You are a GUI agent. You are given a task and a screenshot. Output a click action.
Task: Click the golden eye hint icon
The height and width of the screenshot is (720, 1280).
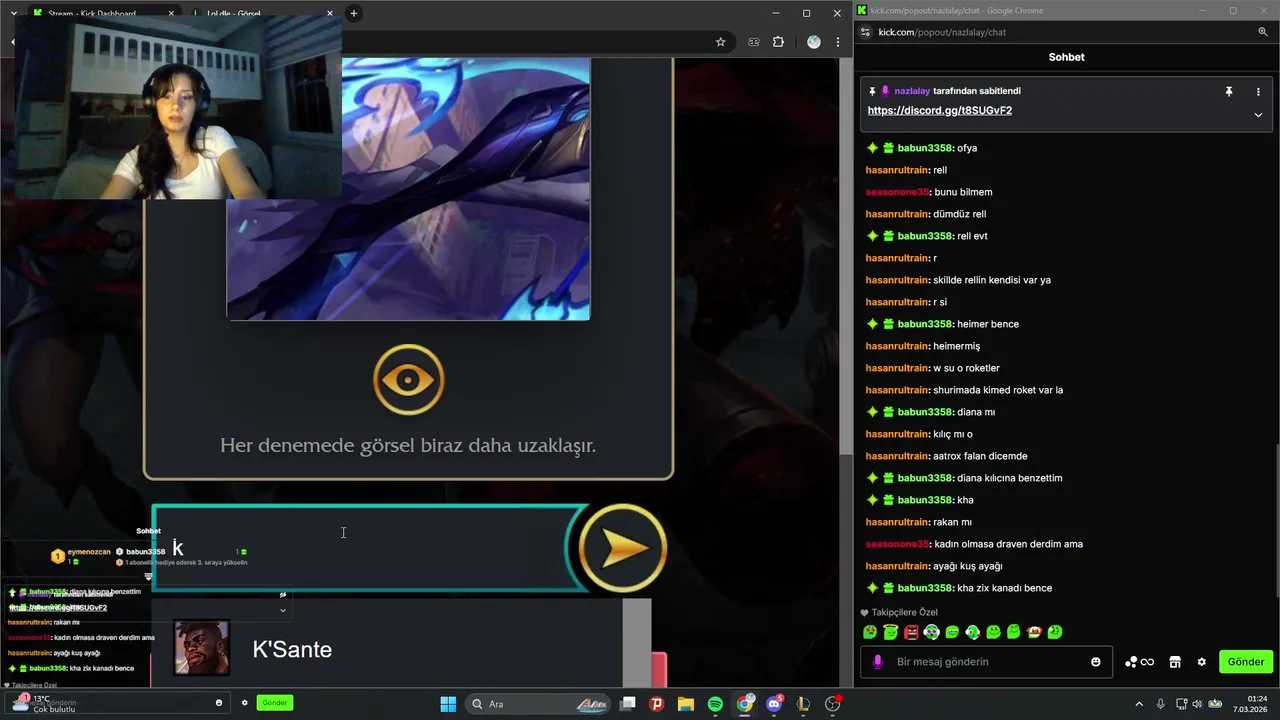click(408, 380)
